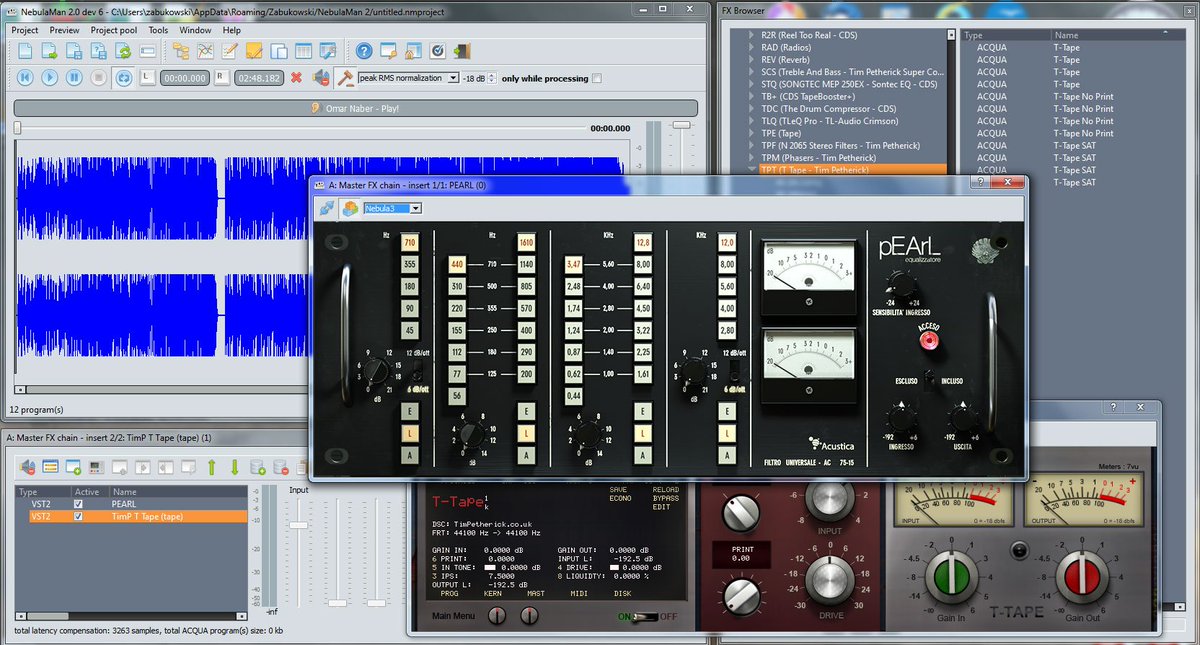Viewport: 1200px width, 645px height.
Task: Open the Window menu
Action: pyautogui.click(x=196, y=30)
